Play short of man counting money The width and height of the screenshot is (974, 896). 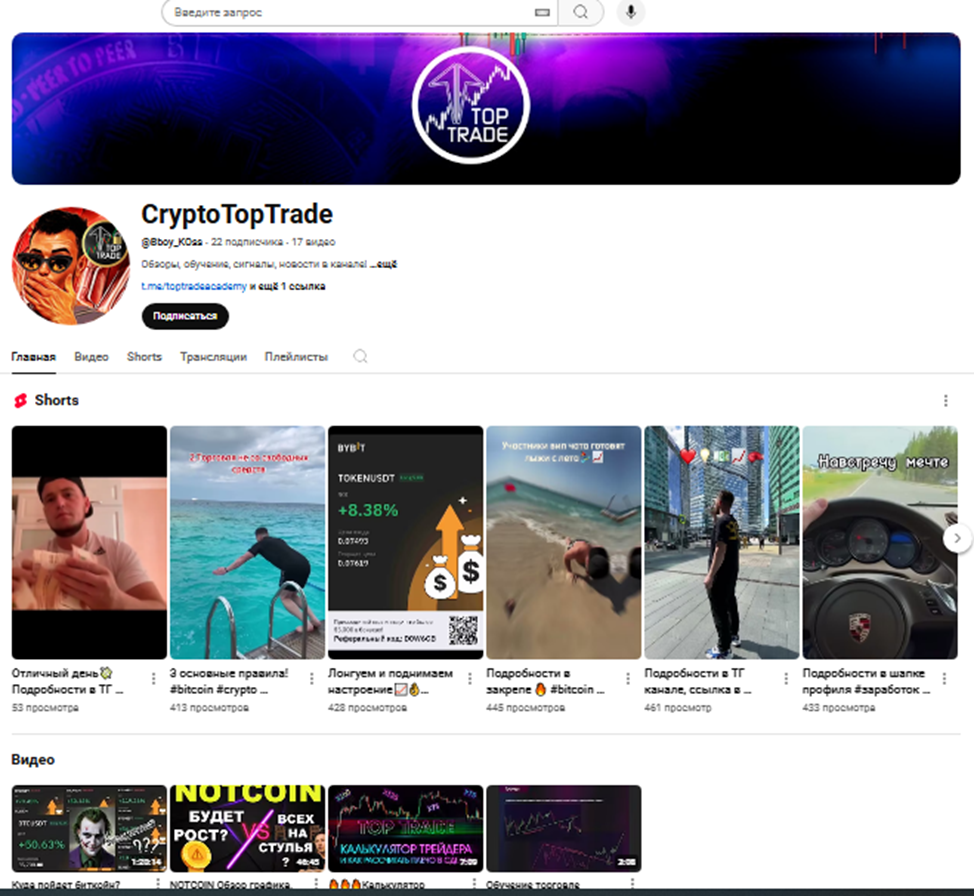click(89, 542)
